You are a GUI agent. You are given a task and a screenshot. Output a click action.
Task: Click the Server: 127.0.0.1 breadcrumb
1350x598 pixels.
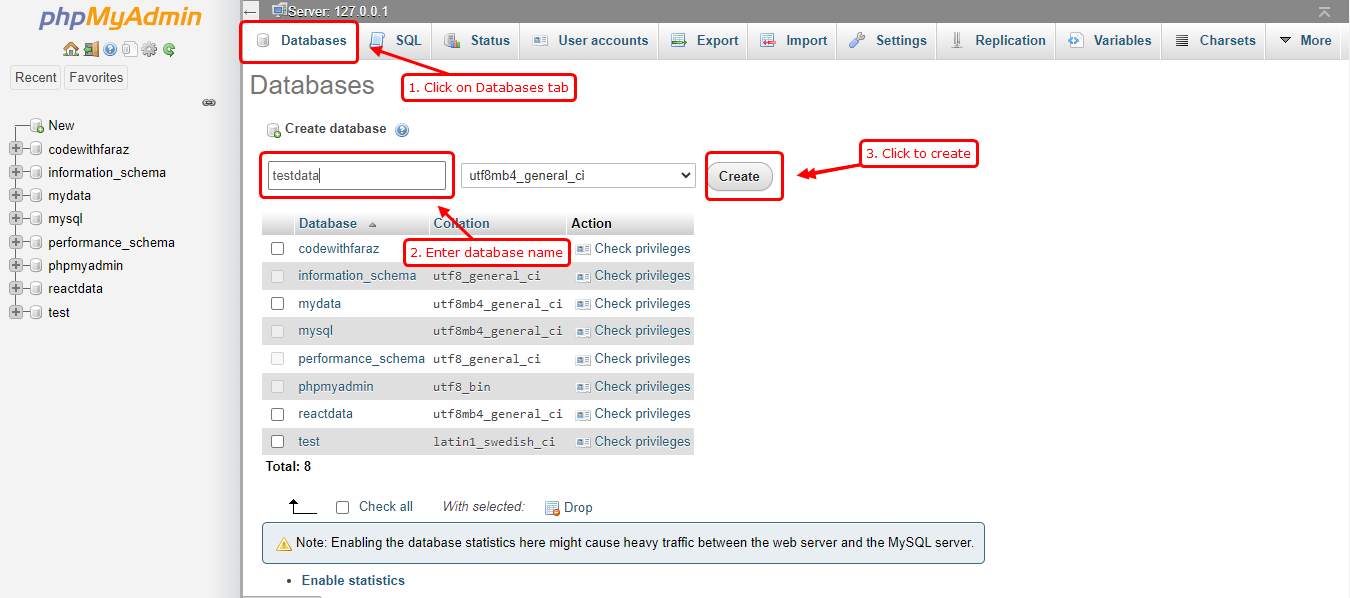coord(338,12)
